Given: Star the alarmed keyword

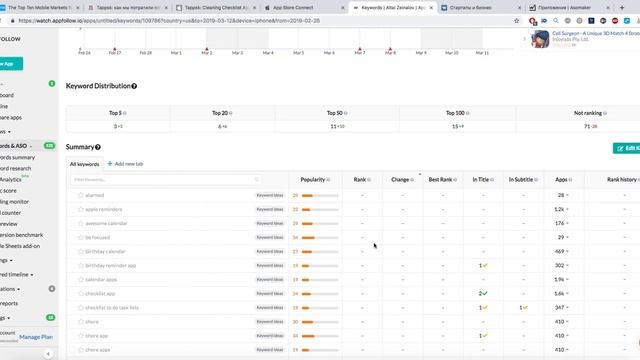Looking at the screenshot, I should [81, 195].
